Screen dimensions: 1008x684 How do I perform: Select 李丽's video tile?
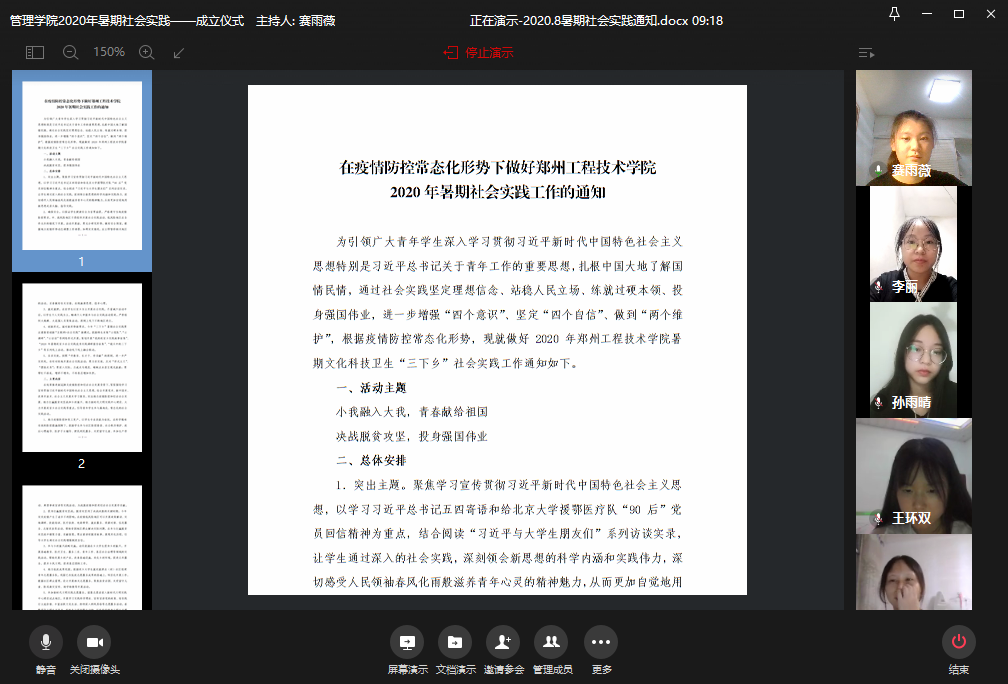[913, 243]
